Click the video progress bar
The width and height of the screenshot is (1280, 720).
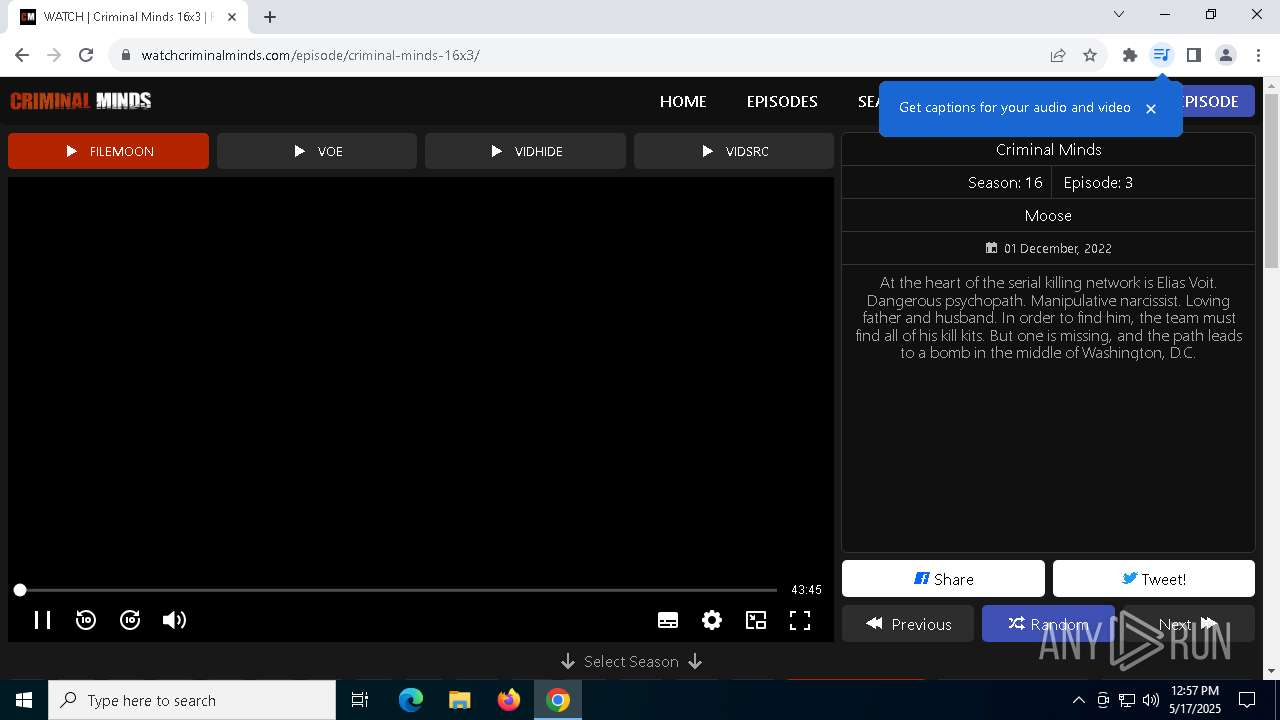(398, 590)
